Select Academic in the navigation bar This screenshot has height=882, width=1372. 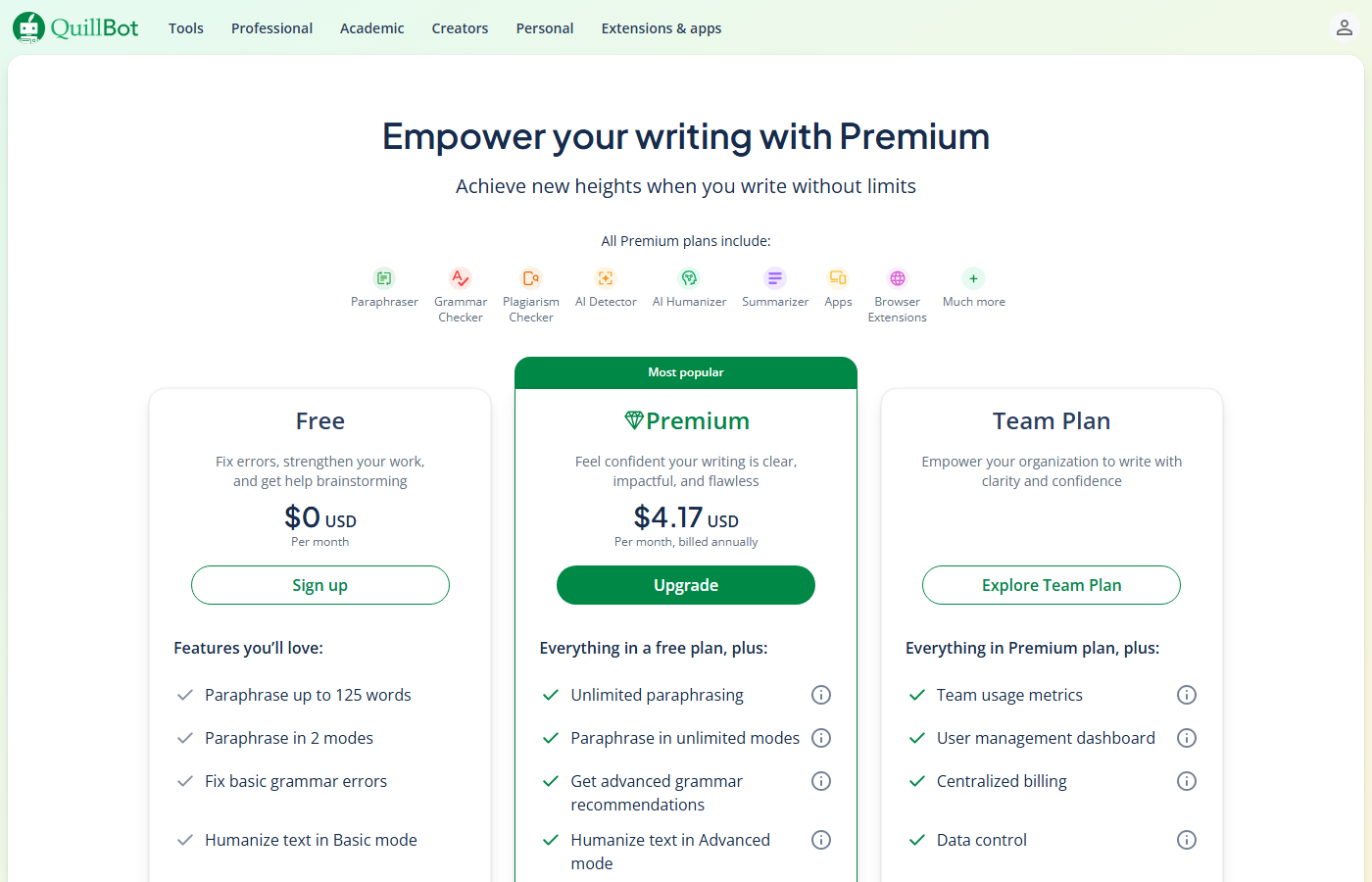click(371, 28)
